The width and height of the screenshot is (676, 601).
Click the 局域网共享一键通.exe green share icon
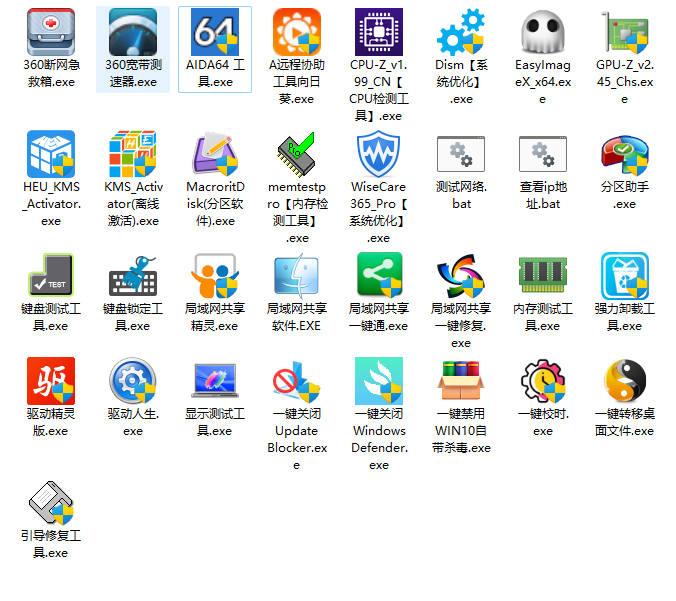379,276
